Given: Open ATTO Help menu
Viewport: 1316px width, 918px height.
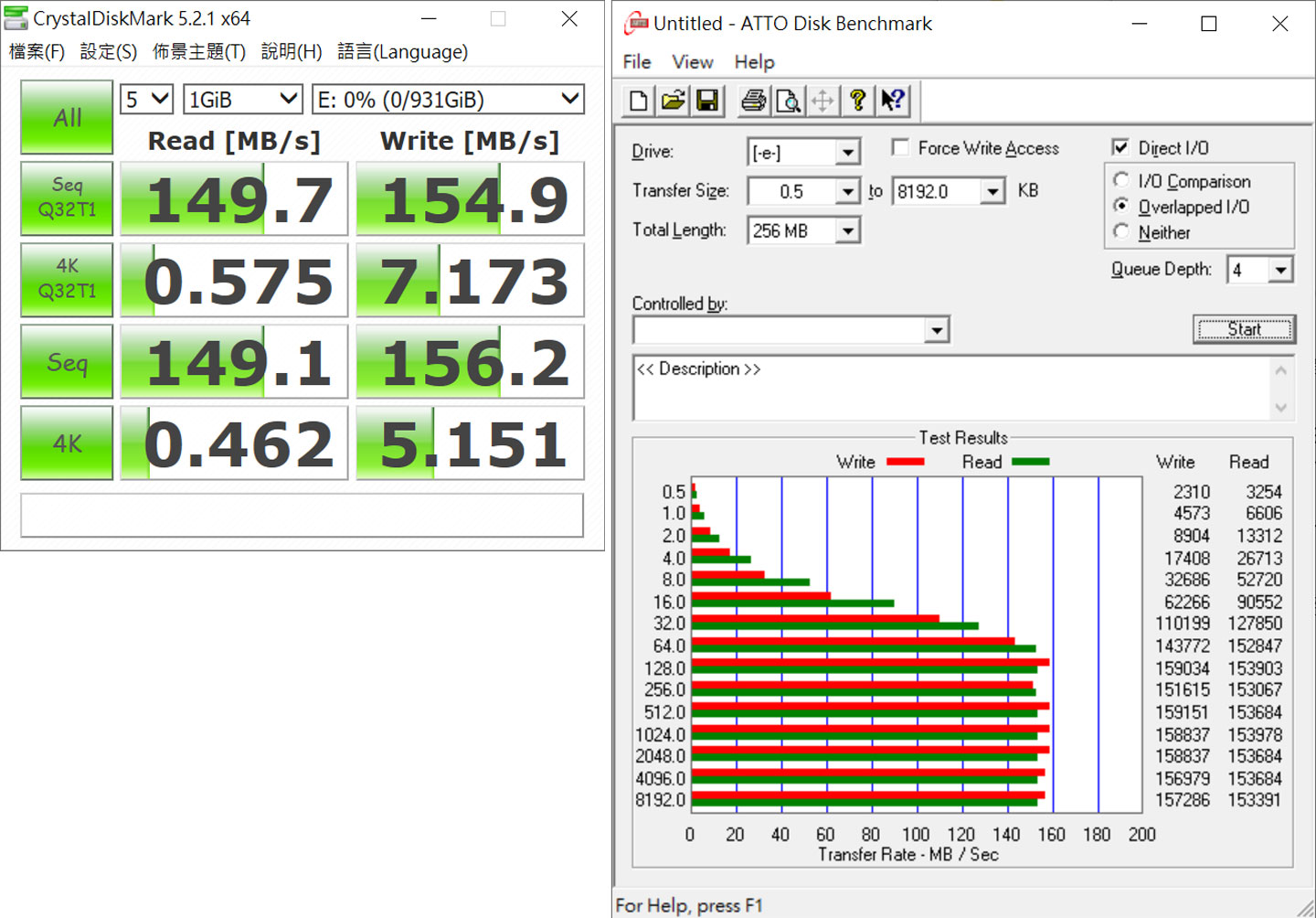Looking at the screenshot, I should tap(755, 62).
